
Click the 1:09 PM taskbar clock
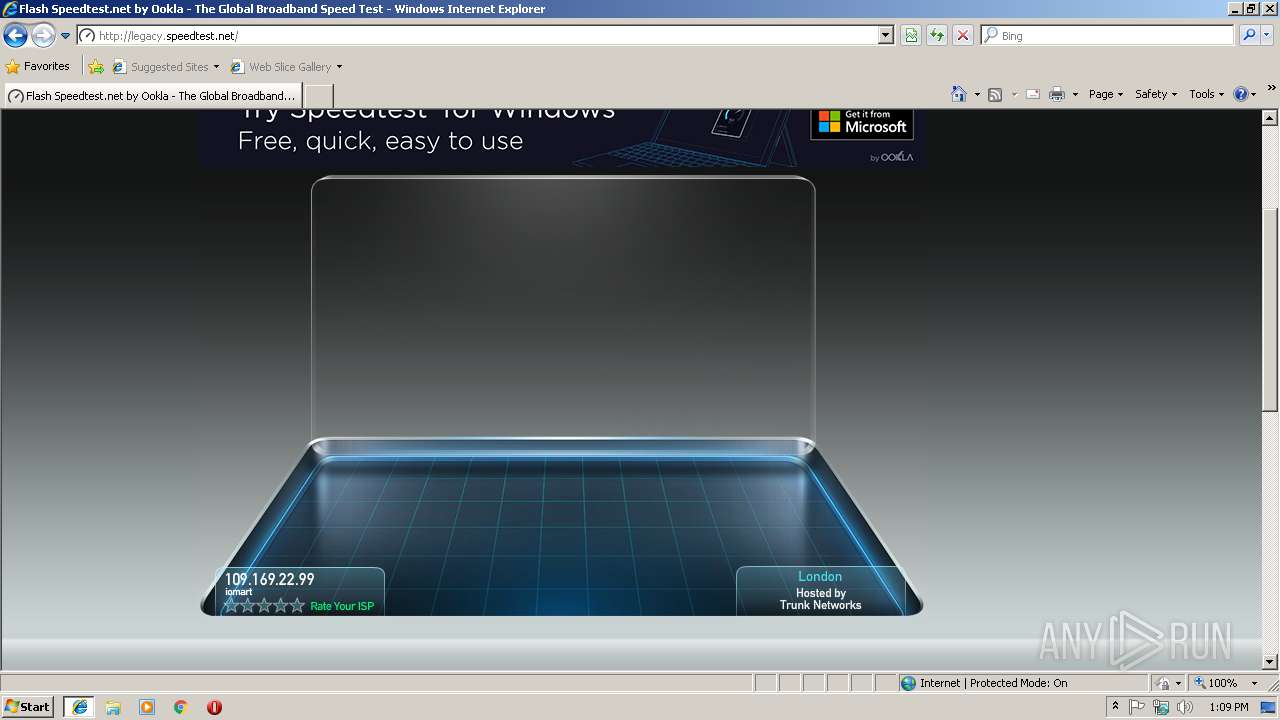[1228, 707]
